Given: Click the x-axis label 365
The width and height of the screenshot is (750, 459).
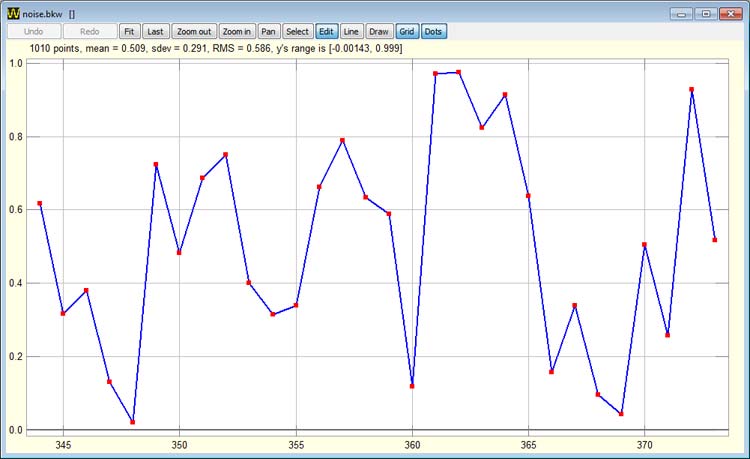Looking at the screenshot, I should click(529, 445).
